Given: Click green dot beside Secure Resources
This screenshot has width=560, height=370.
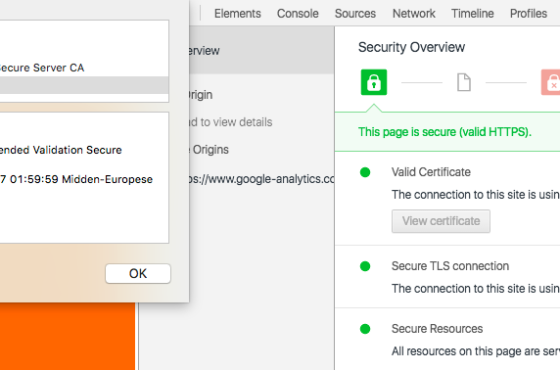Looking at the screenshot, I should [365, 329].
